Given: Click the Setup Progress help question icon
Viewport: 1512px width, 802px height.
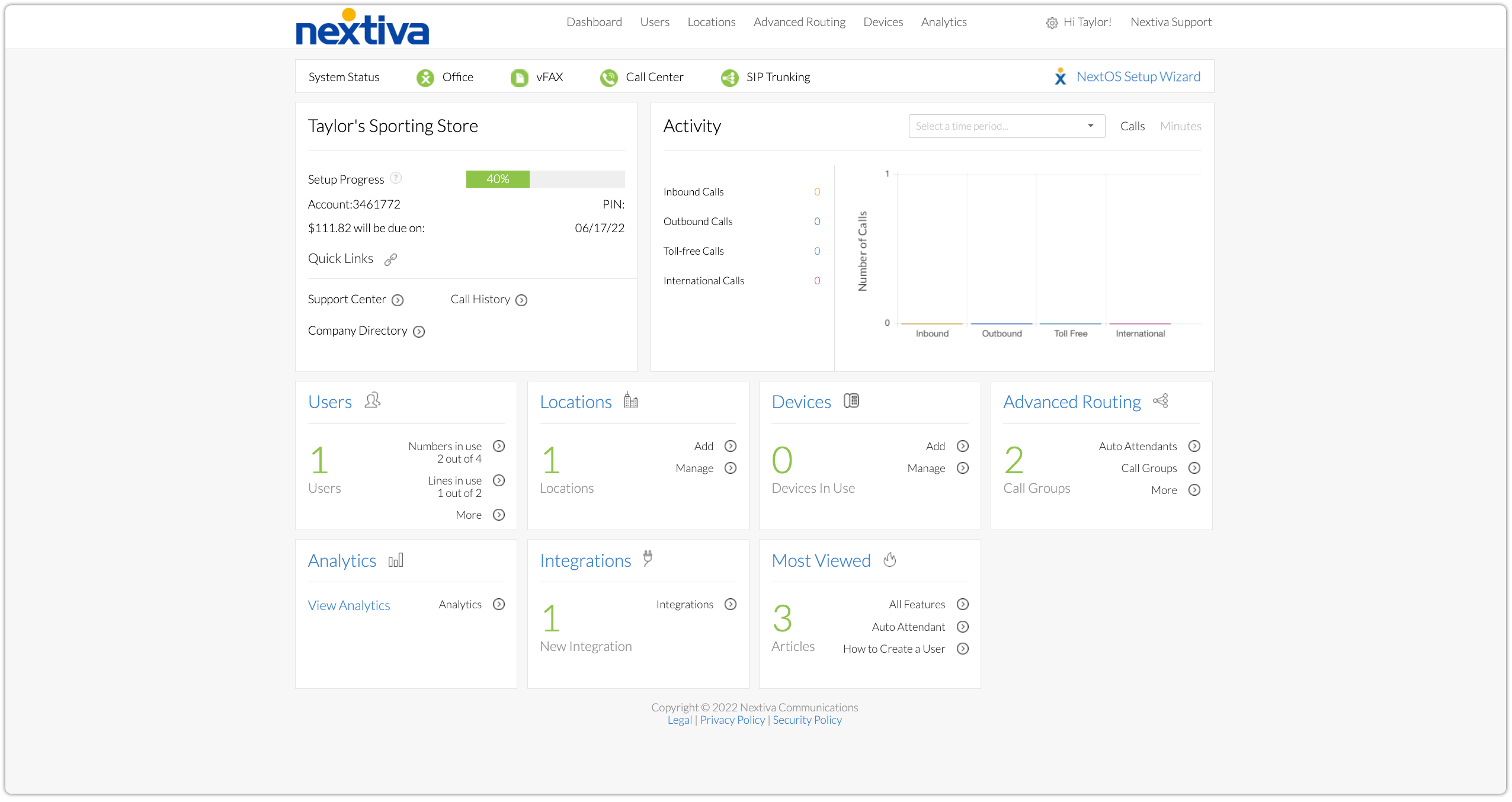Looking at the screenshot, I should point(396,178).
